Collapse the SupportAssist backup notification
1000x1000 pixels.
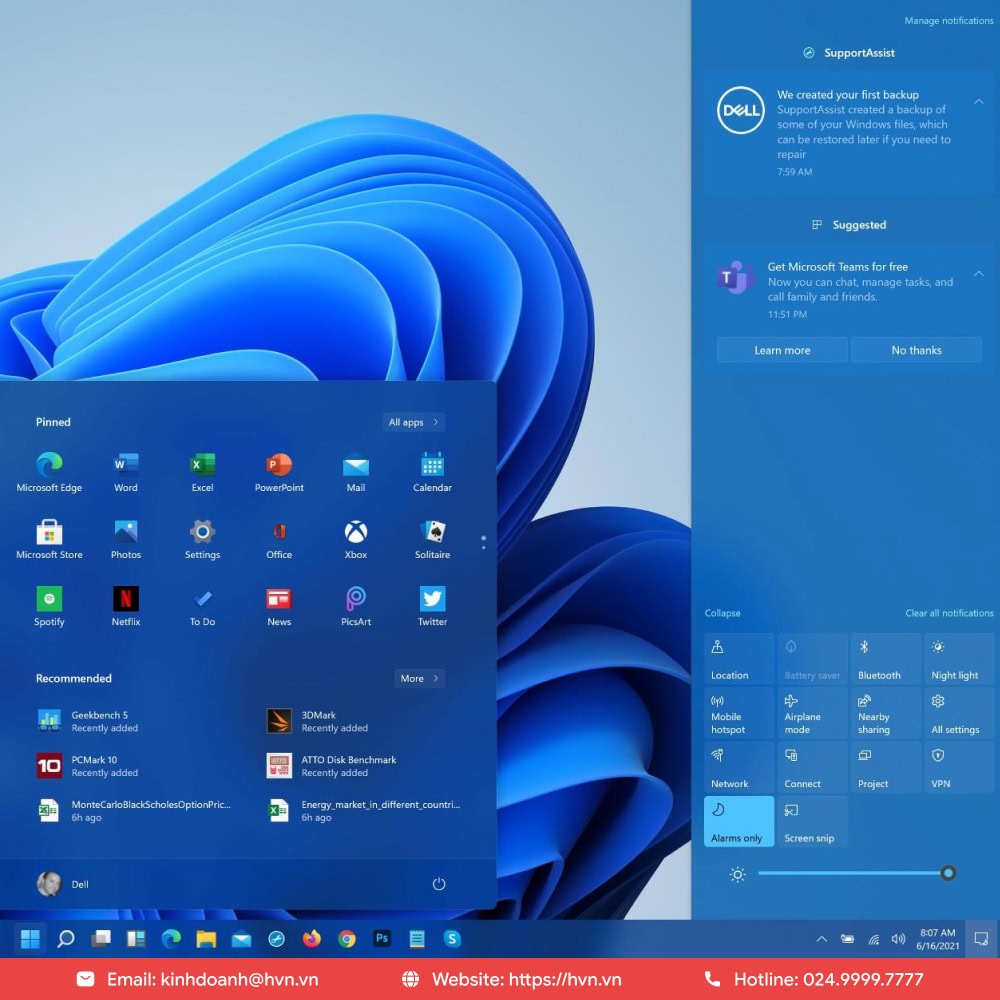pos(978,101)
